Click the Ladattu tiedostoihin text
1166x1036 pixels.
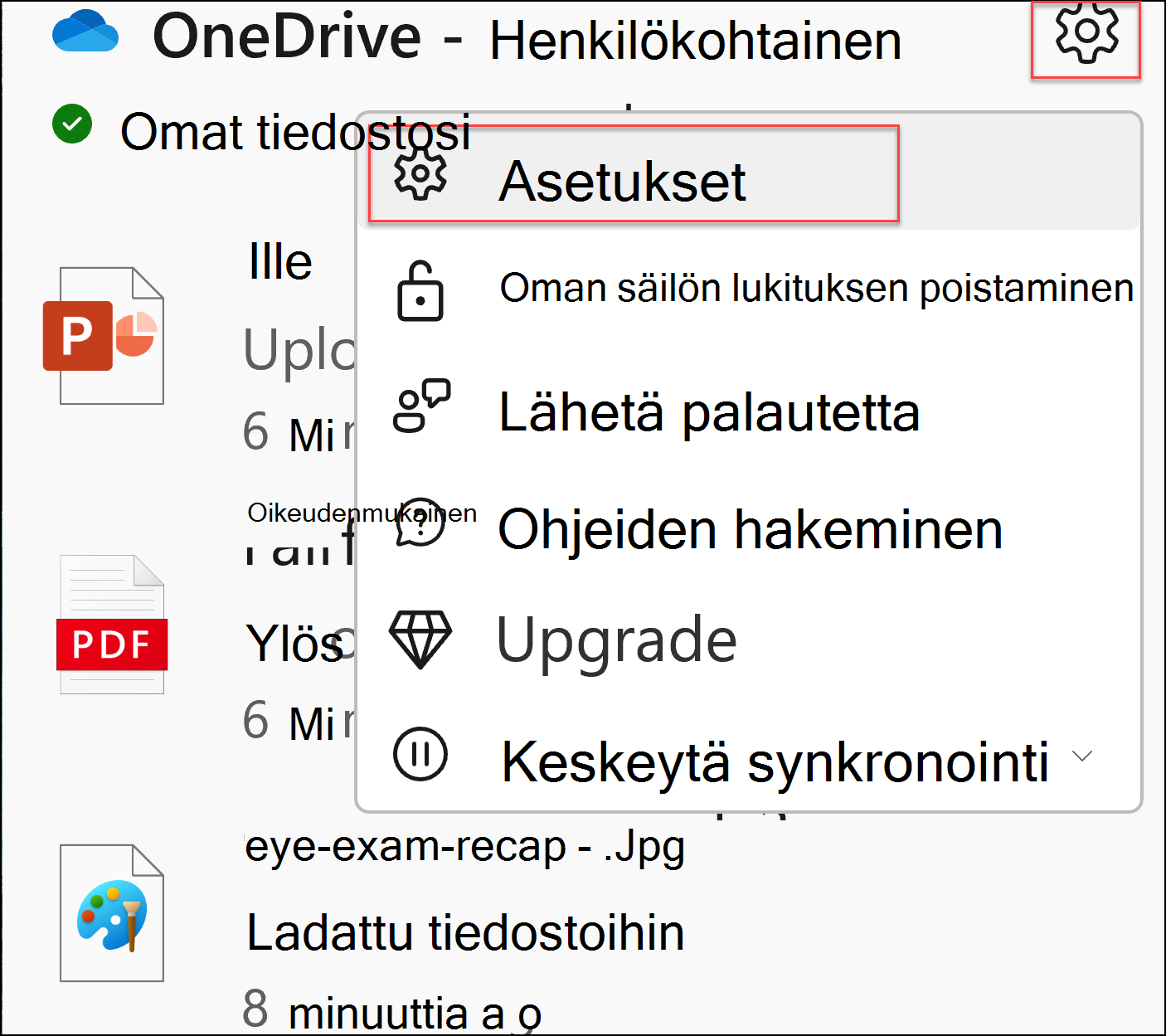465,932
